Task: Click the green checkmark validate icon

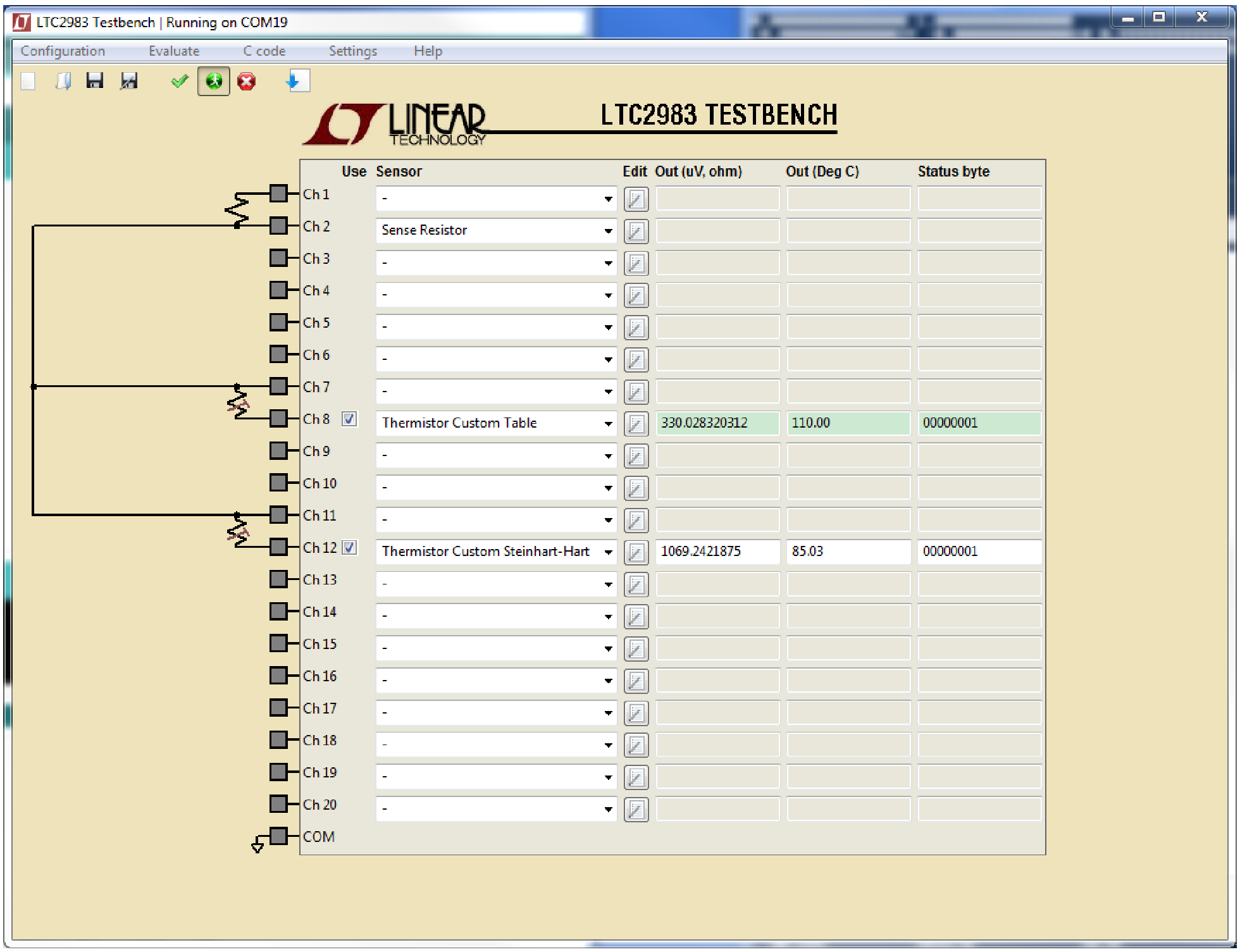Action: (x=180, y=81)
